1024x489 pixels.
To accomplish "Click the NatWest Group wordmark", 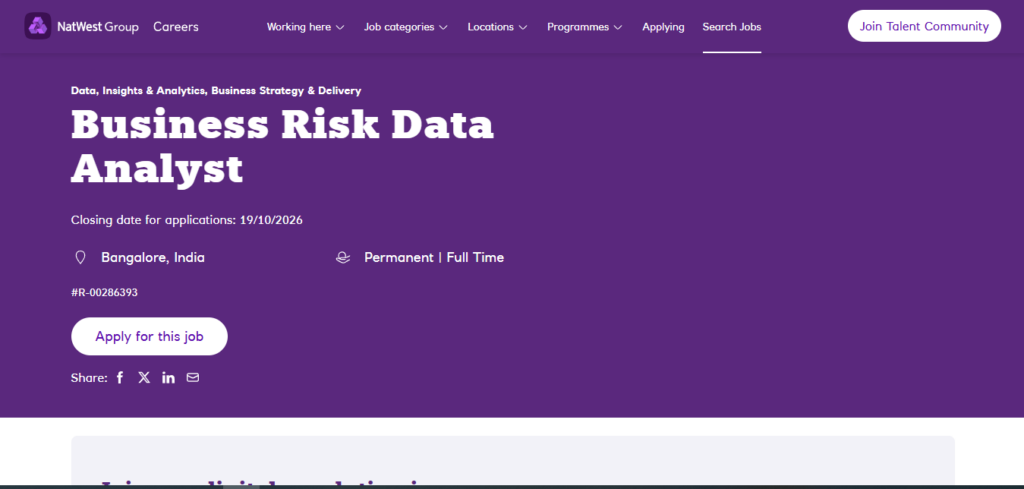I will [97, 27].
